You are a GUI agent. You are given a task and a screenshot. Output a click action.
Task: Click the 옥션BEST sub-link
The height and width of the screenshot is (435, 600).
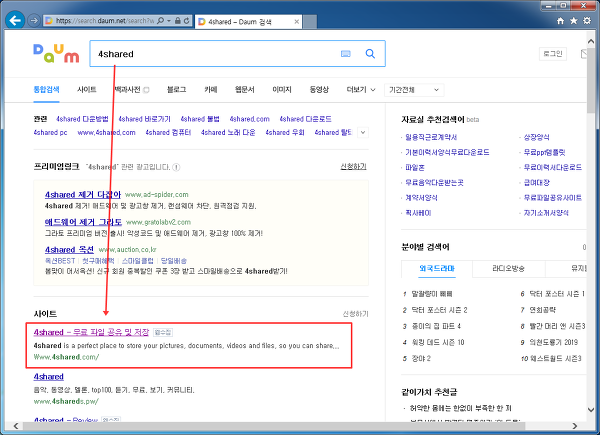point(60,261)
